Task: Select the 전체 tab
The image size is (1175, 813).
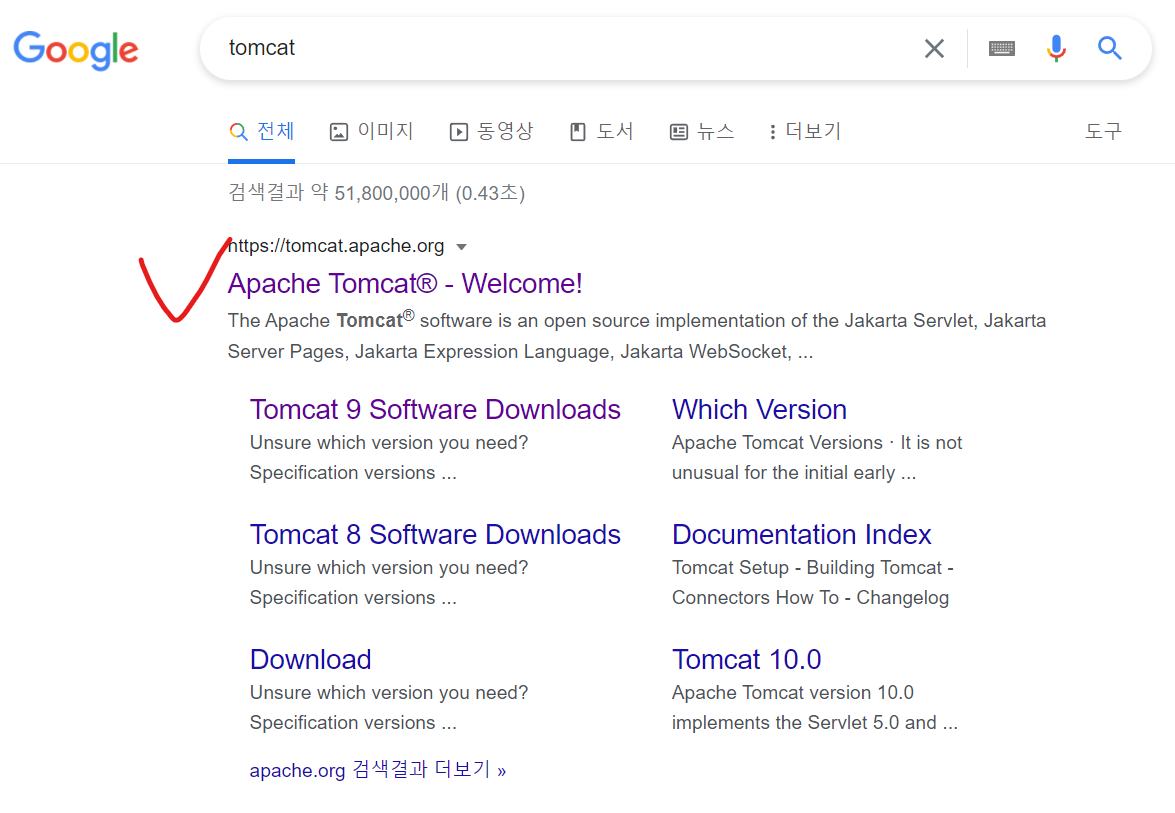Action: [262, 132]
